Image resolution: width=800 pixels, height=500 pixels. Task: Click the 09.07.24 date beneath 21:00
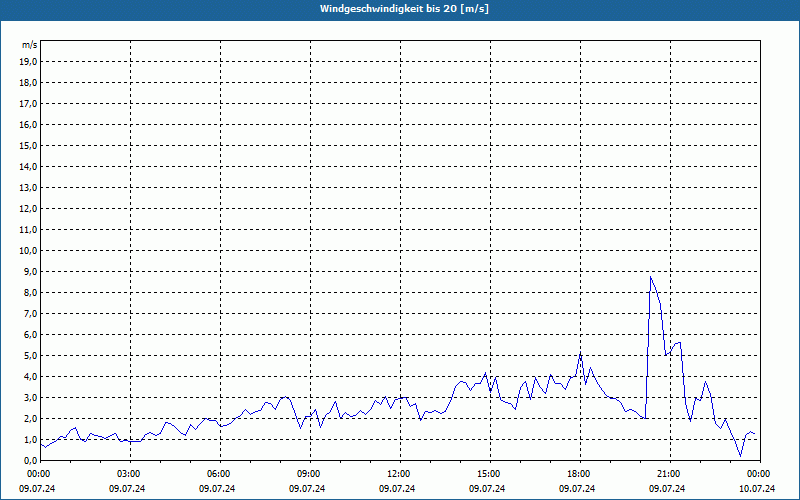pos(667,488)
